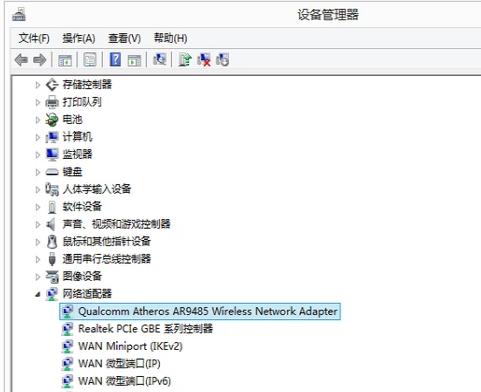The image size is (481, 392).
Task: Uninstall device icon with red X
Action: pyautogui.click(x=204, y=60)
